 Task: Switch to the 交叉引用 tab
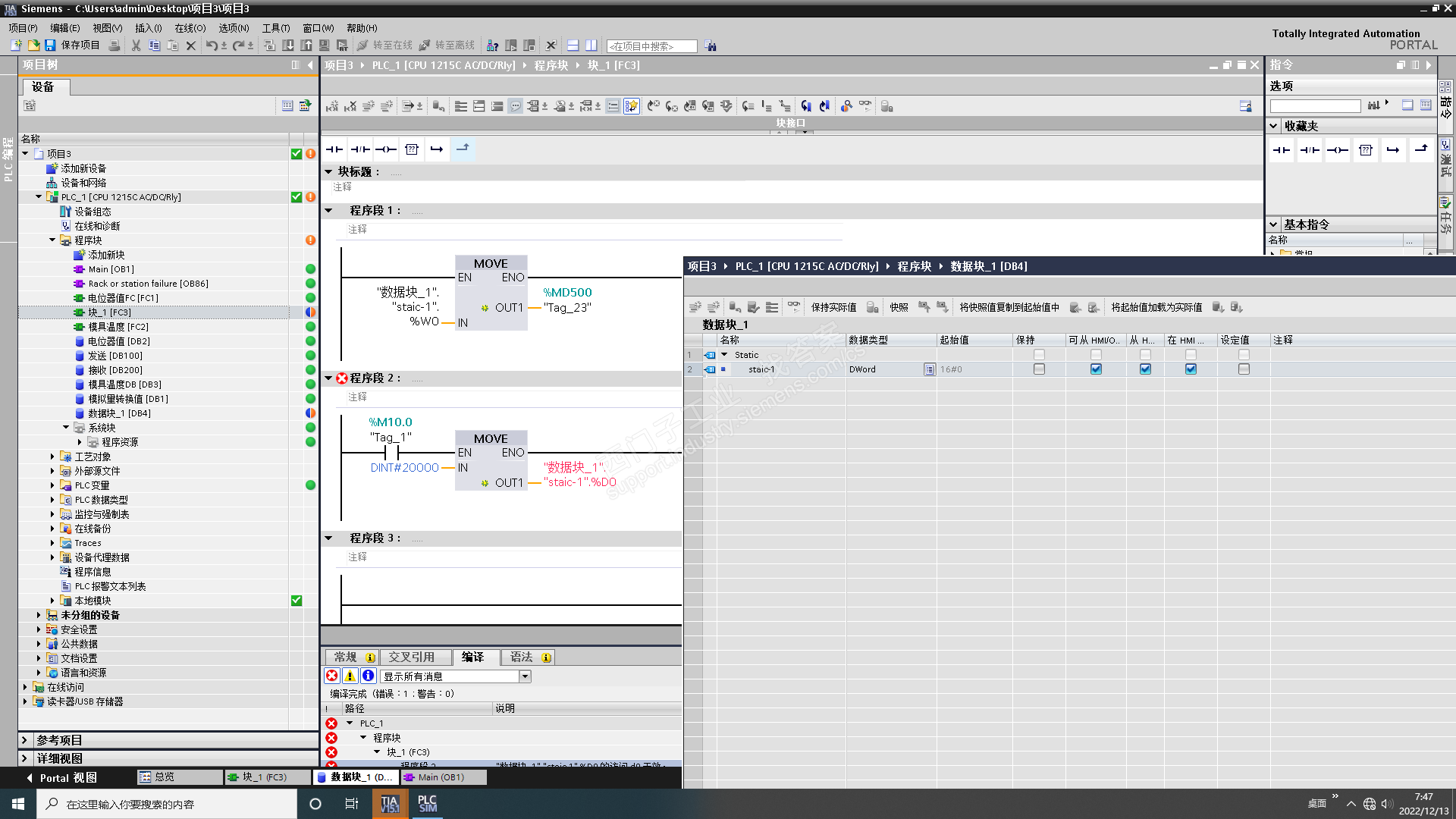(411, 657)
